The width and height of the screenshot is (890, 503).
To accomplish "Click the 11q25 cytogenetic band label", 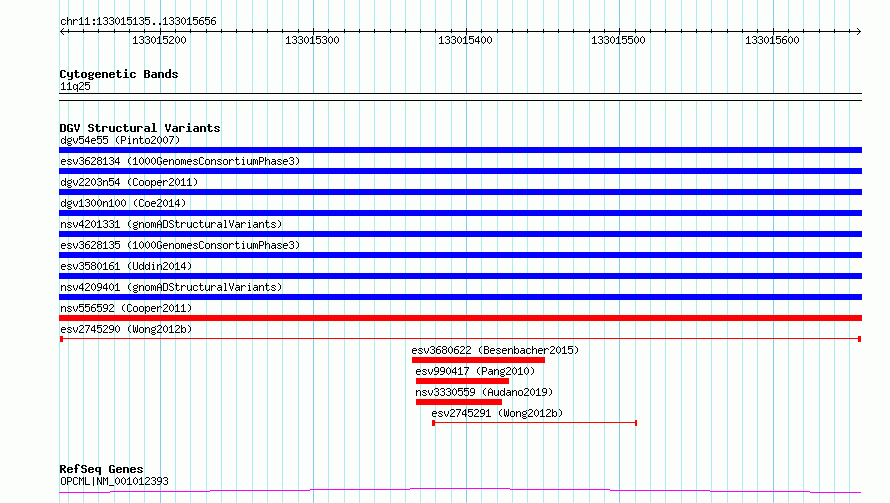I will coord(75,86).
